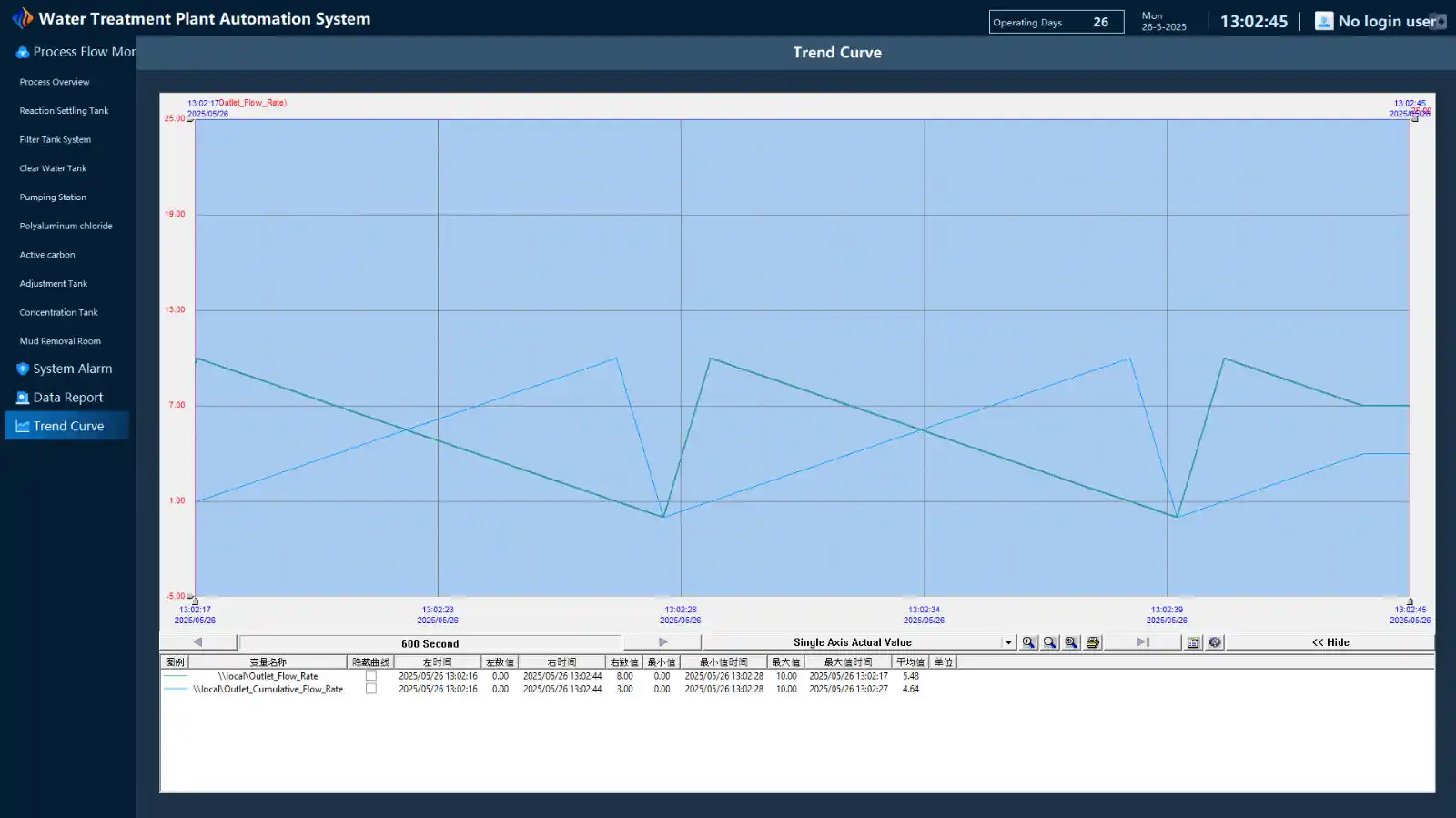Screen dimensions: 1456x818
Task: Click the print trend icon
Action: (1093, 642)
